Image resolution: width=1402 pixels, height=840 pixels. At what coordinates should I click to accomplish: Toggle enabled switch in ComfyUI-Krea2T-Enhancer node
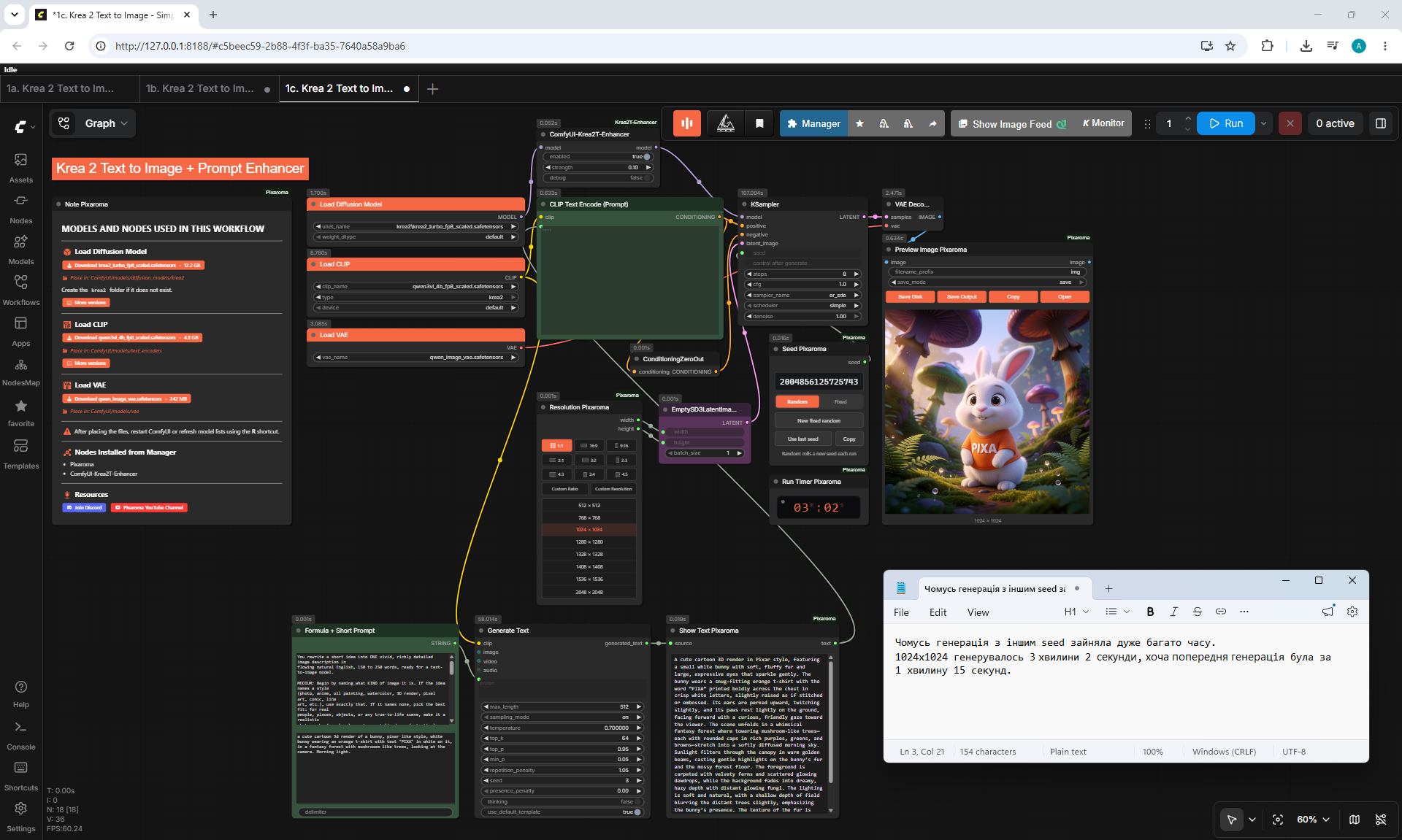[597, 157]
